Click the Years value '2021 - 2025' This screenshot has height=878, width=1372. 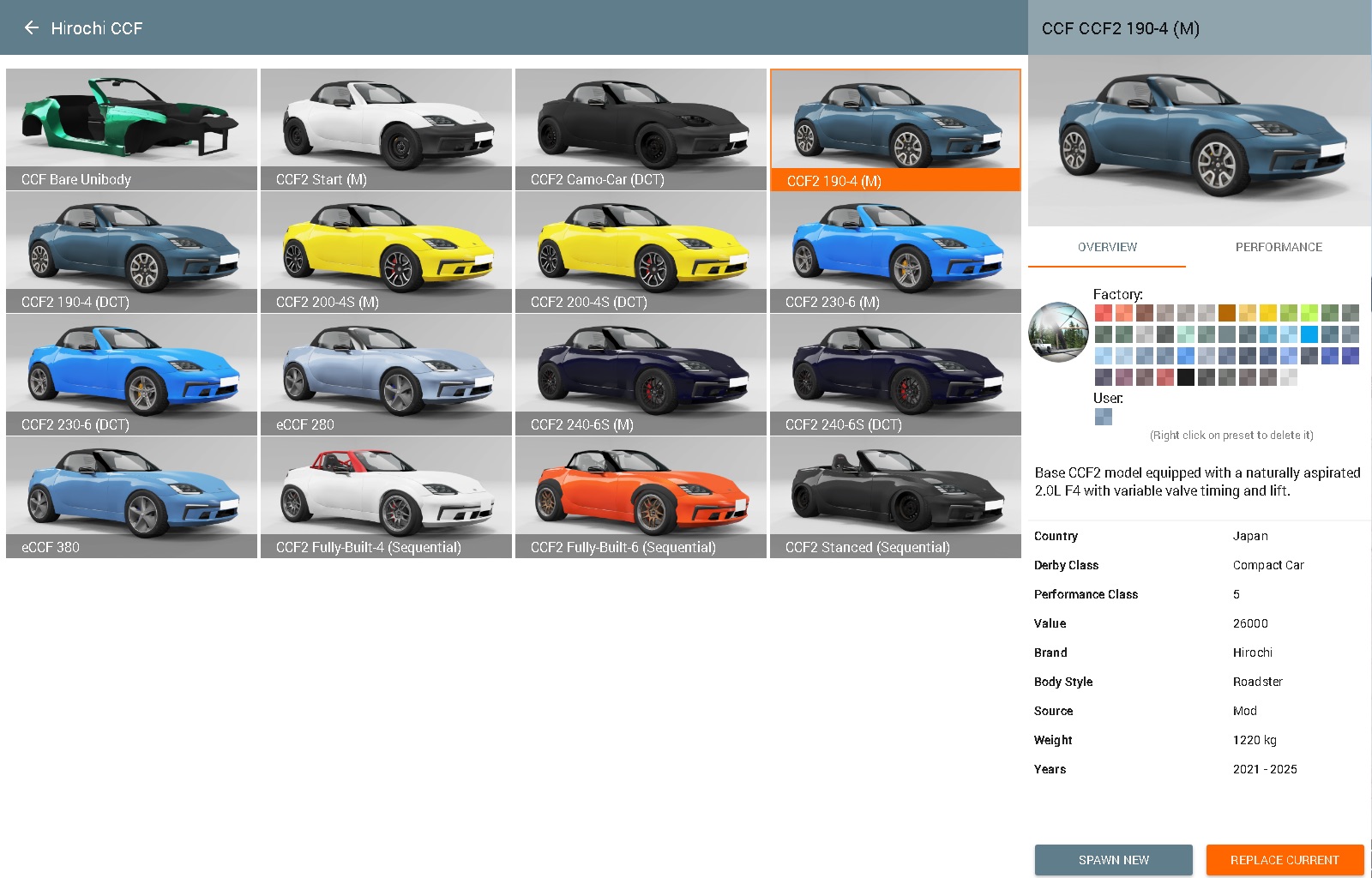[x=1265, y=769]
